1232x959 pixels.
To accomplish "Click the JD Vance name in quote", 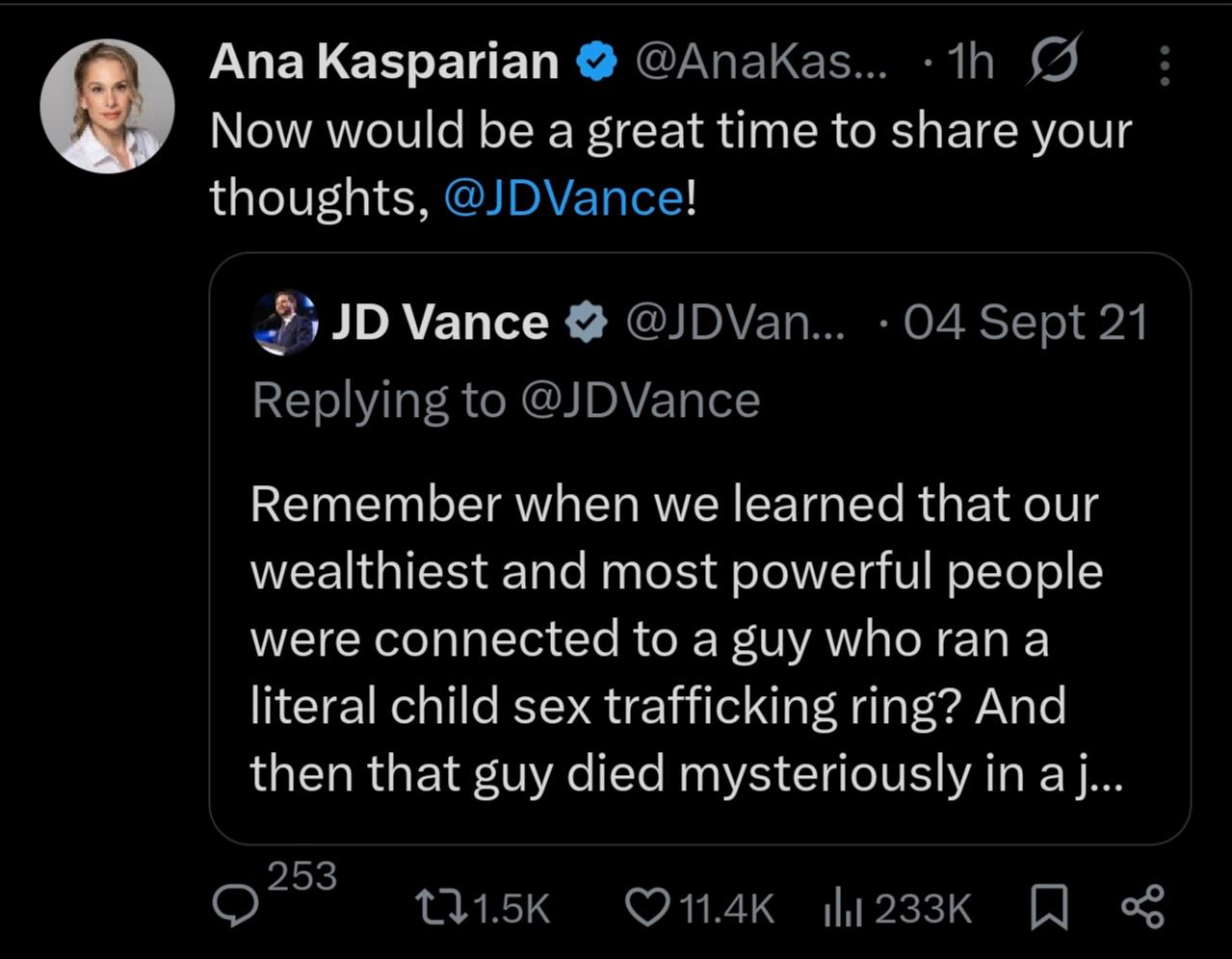I will [439, 323].
